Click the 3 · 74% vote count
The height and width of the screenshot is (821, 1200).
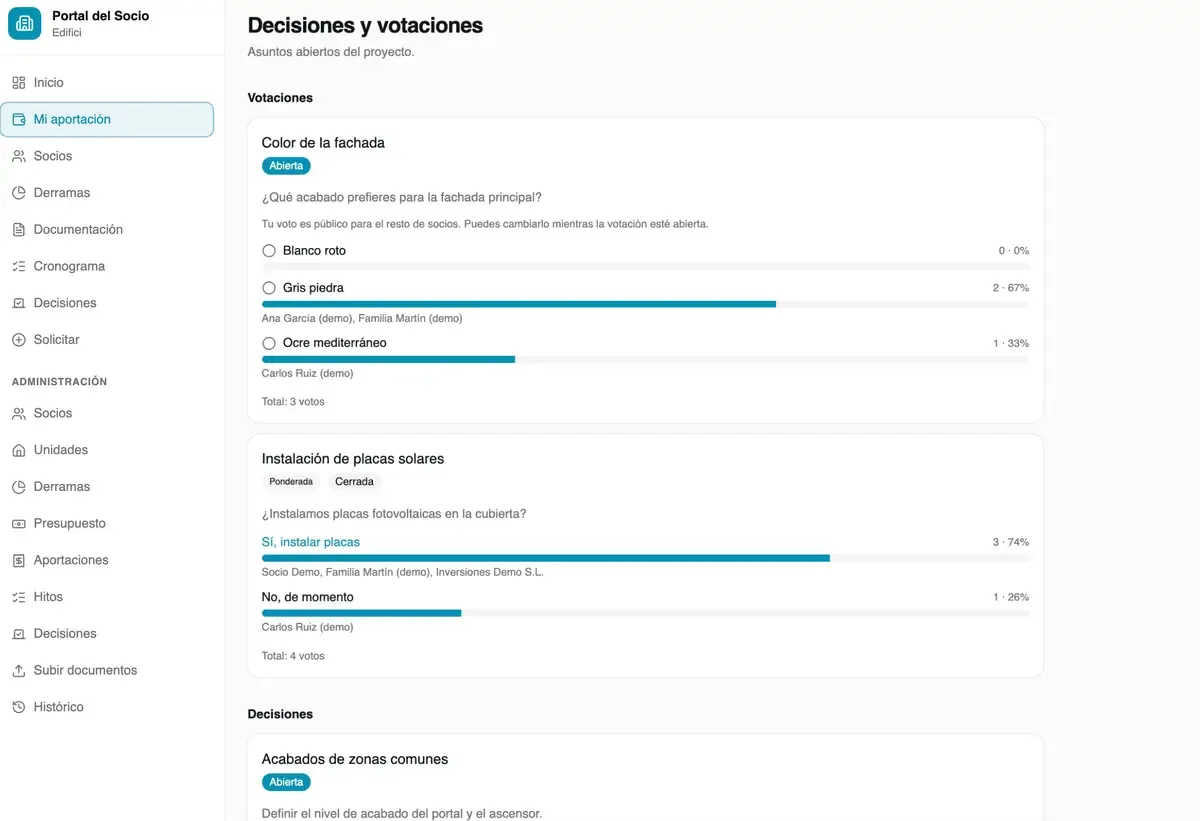[1011, 542]
